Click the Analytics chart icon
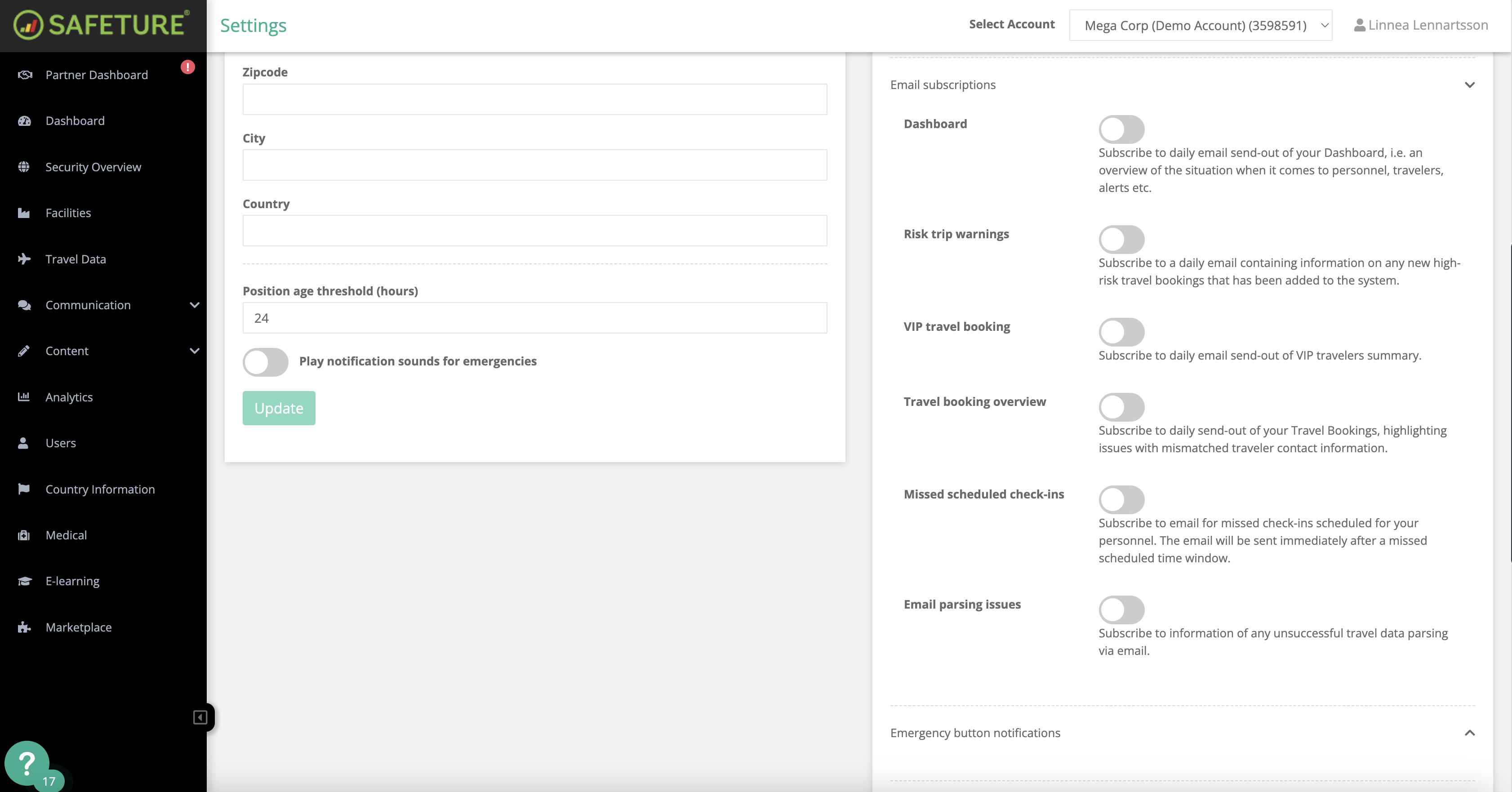This screenshot has width=1512, height=792. pyautogui.click(x=24, y=397)
